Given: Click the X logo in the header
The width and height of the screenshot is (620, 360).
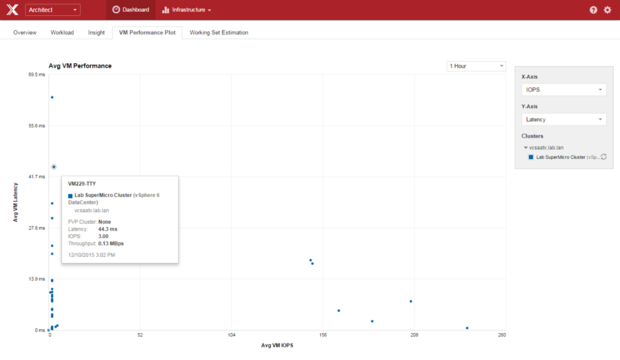Looking at the screenshot, I should [x=12, y=9].
